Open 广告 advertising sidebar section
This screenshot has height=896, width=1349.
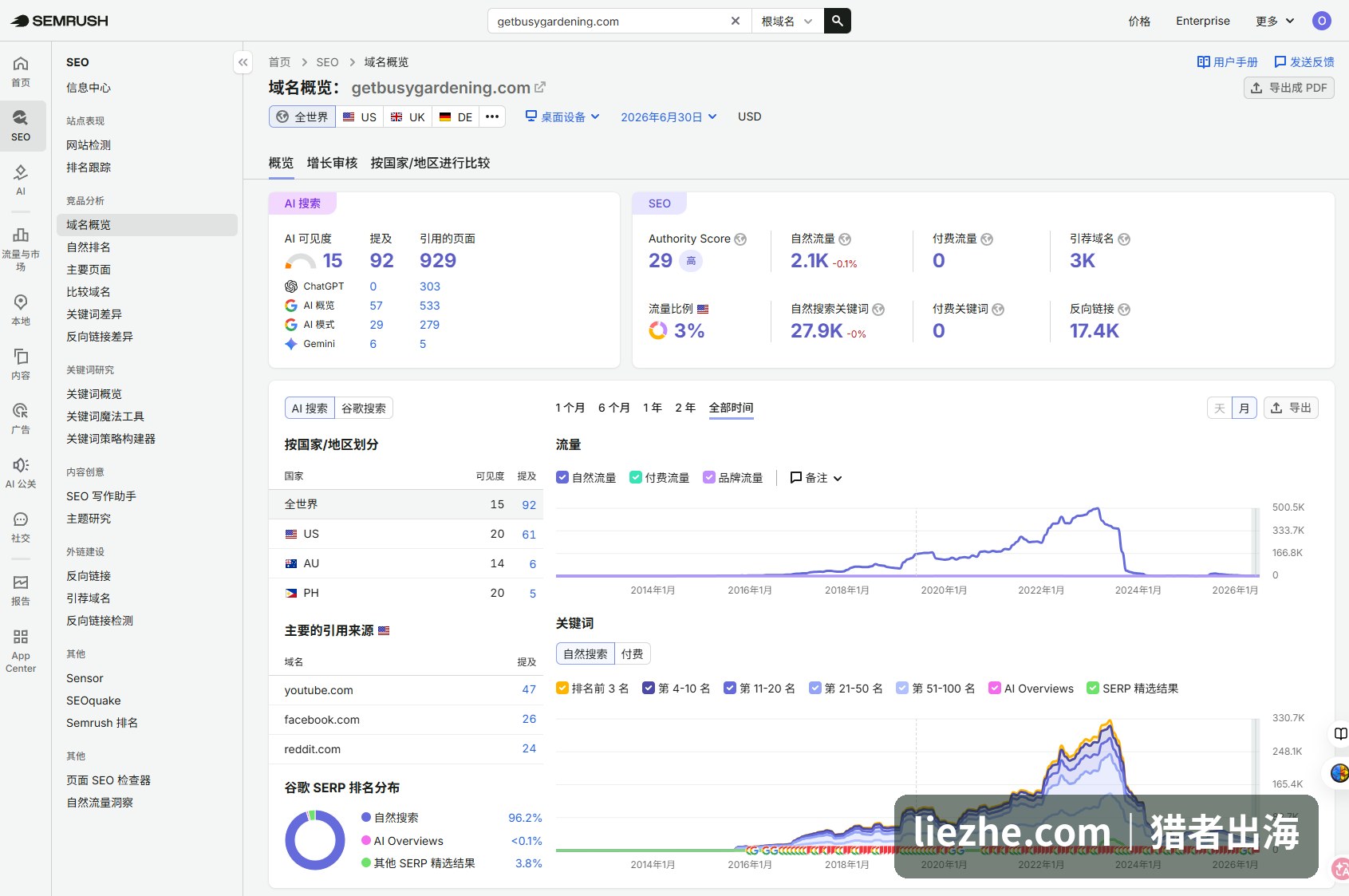[21, 418]
